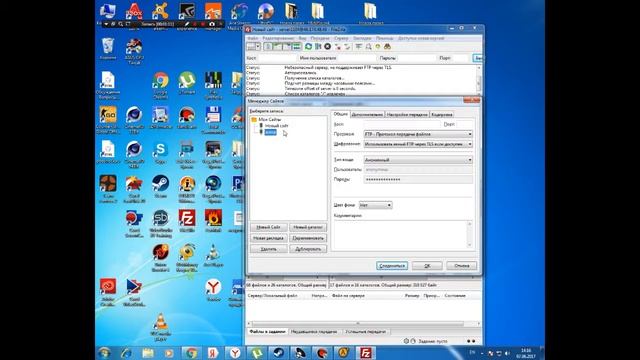Viewport: 640px width, 360px height.
Task: Click Skype desktop icon
Action: (x=160, y=153)
